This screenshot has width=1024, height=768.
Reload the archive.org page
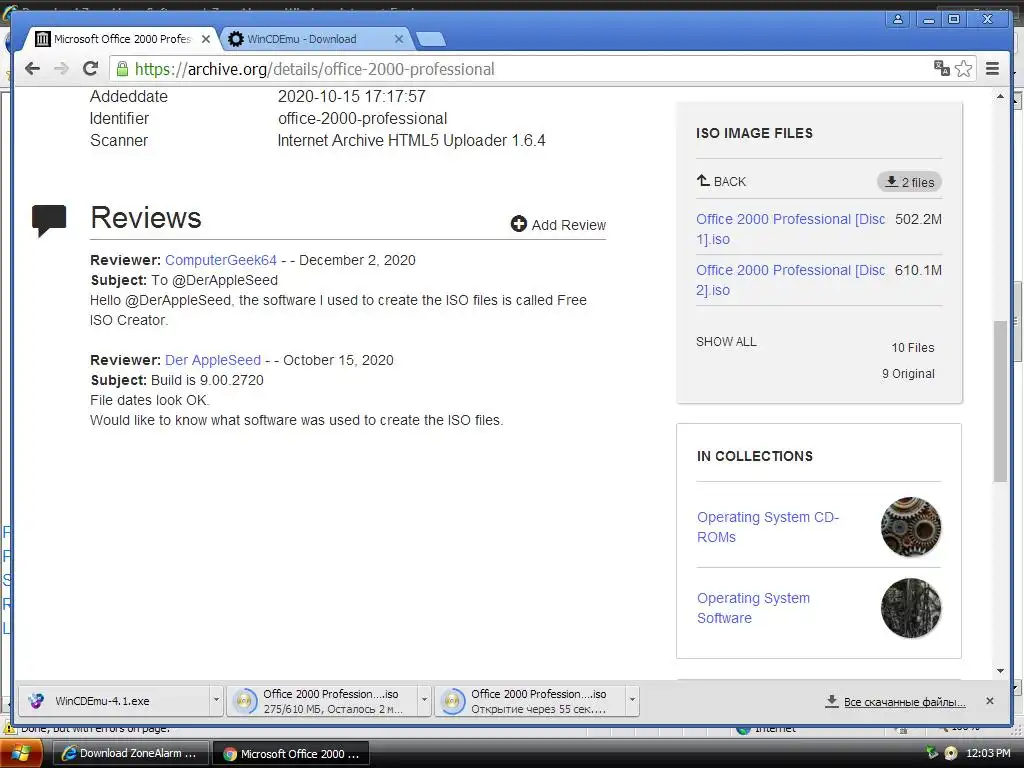coord(90,69)
